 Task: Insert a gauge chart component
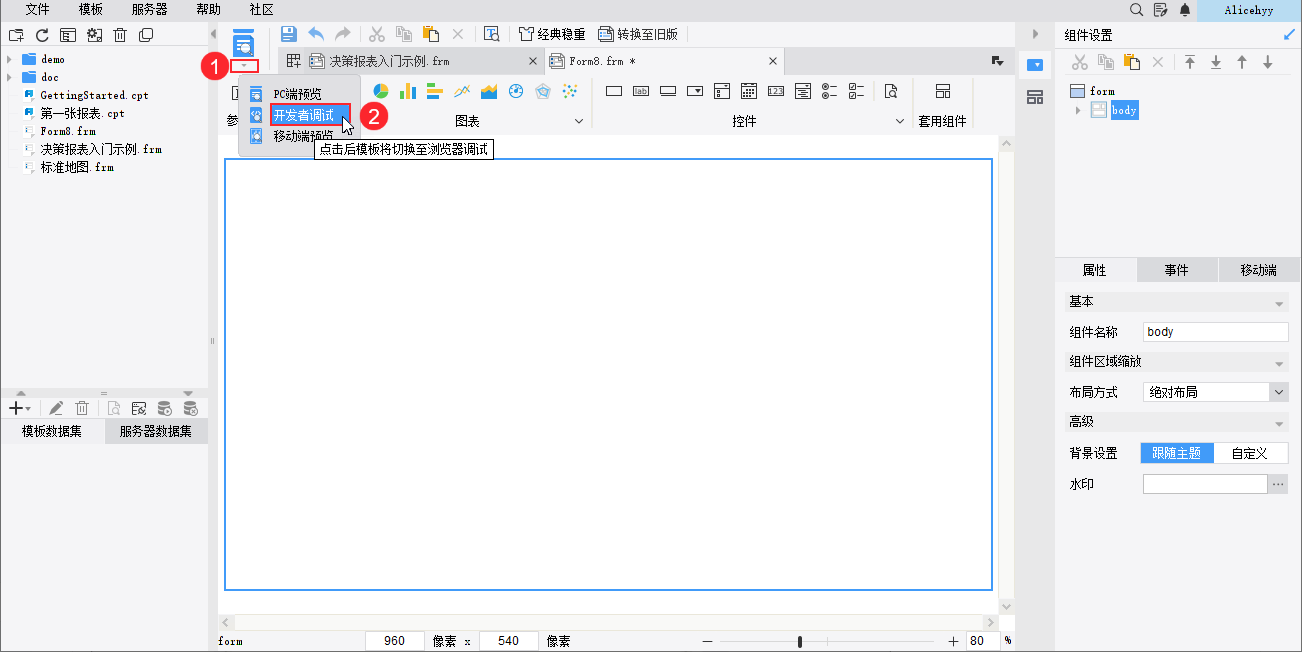coord(516,91)
